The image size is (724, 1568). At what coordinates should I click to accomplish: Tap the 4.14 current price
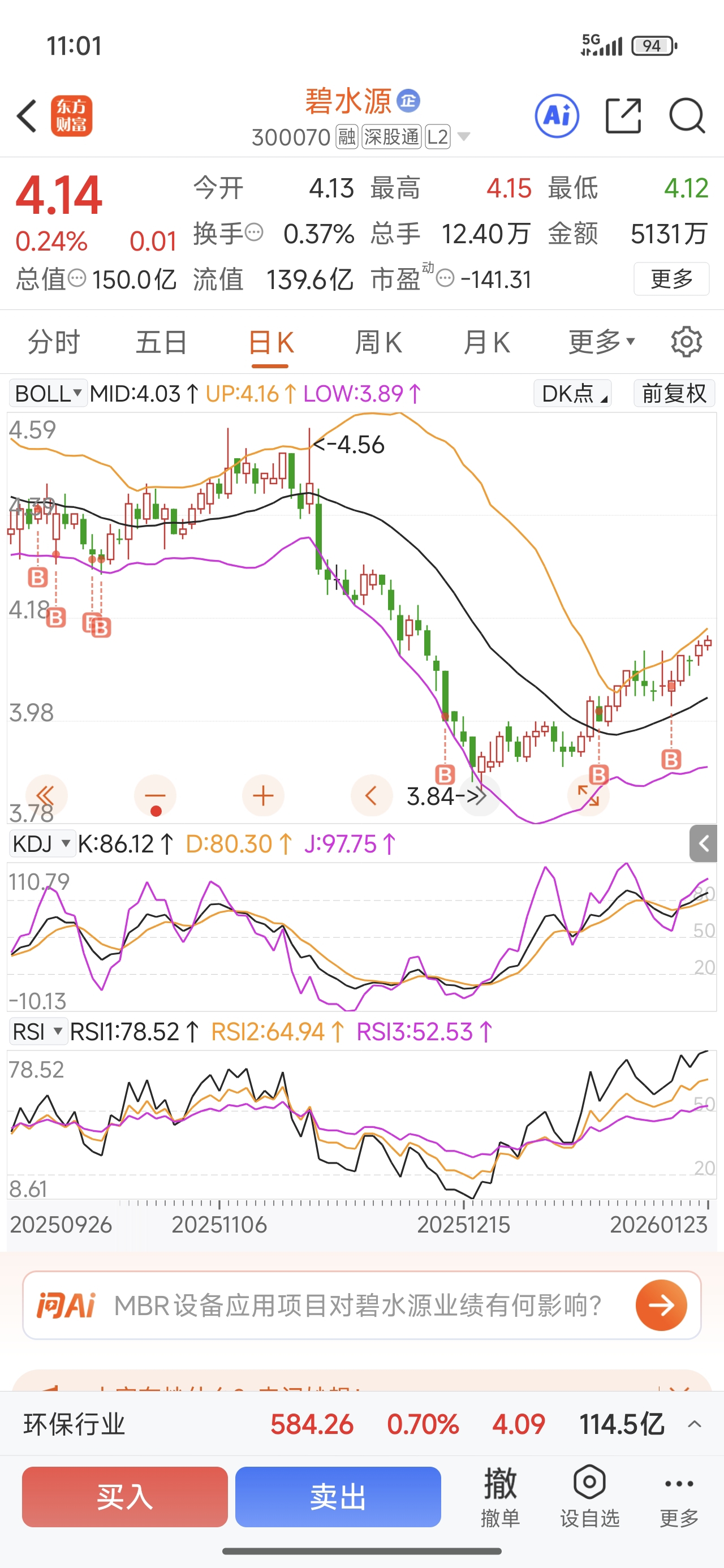pyautogui.click(x=59, y=195)
